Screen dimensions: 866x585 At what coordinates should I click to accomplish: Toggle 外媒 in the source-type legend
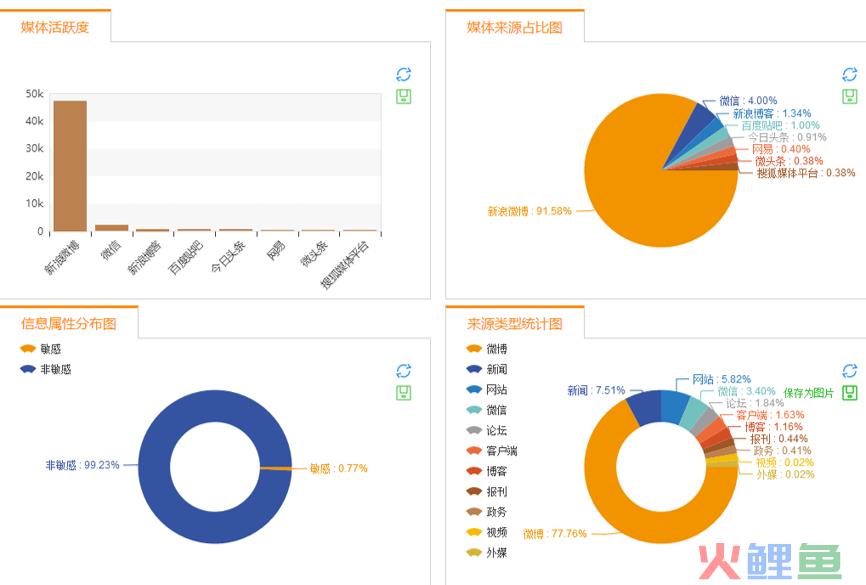[x=487, y=552]
